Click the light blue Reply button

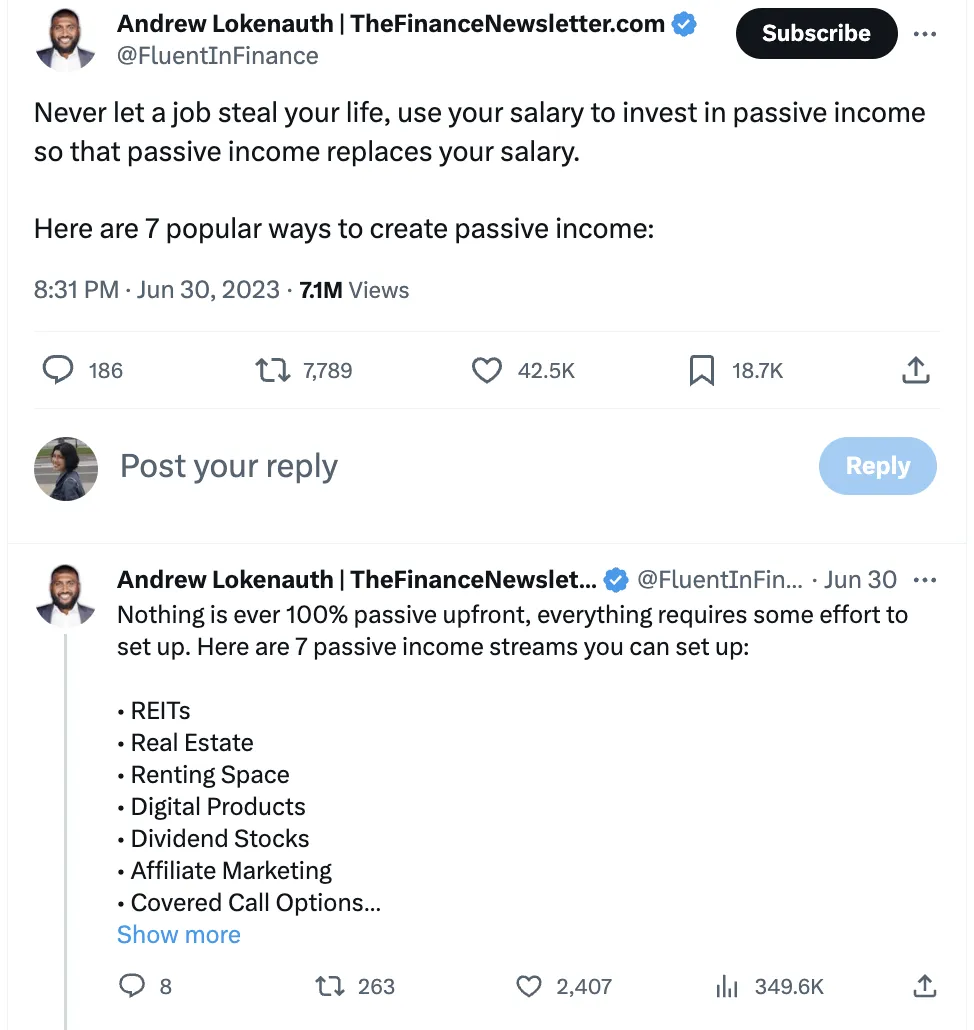click(877, 466)
